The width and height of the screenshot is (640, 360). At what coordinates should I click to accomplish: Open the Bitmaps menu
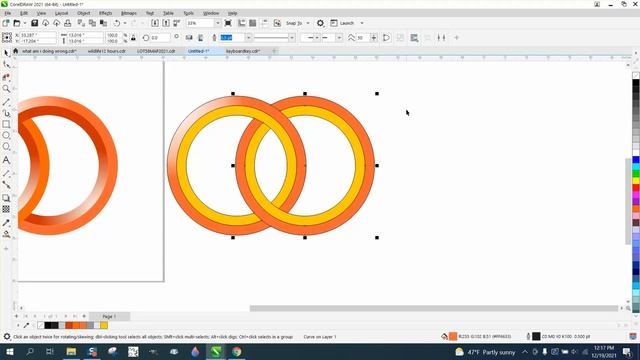[x=129, y=13]
